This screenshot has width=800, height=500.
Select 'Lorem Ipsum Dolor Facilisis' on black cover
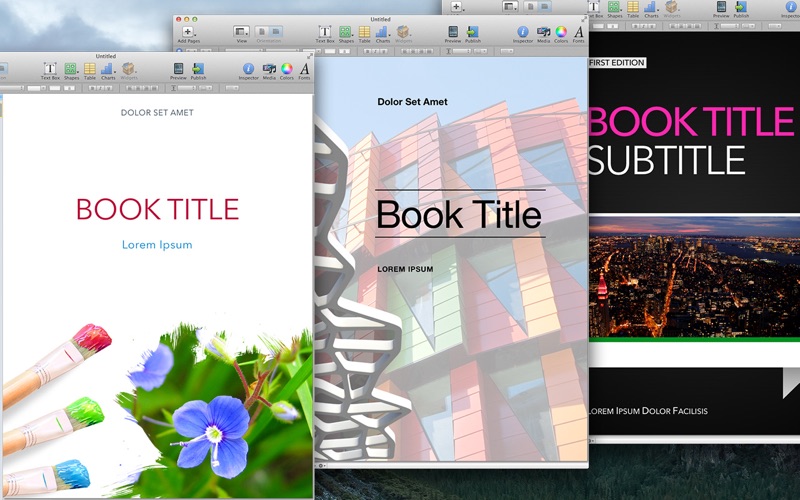648,411
